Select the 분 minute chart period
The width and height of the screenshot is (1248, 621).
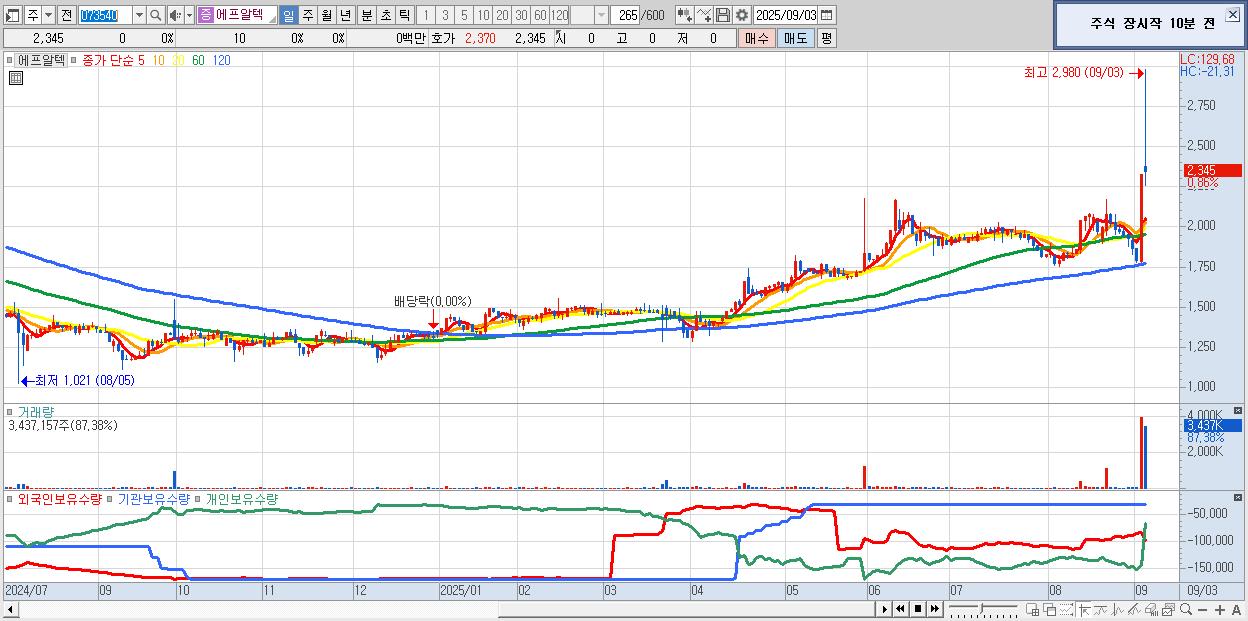click(366, 15)
